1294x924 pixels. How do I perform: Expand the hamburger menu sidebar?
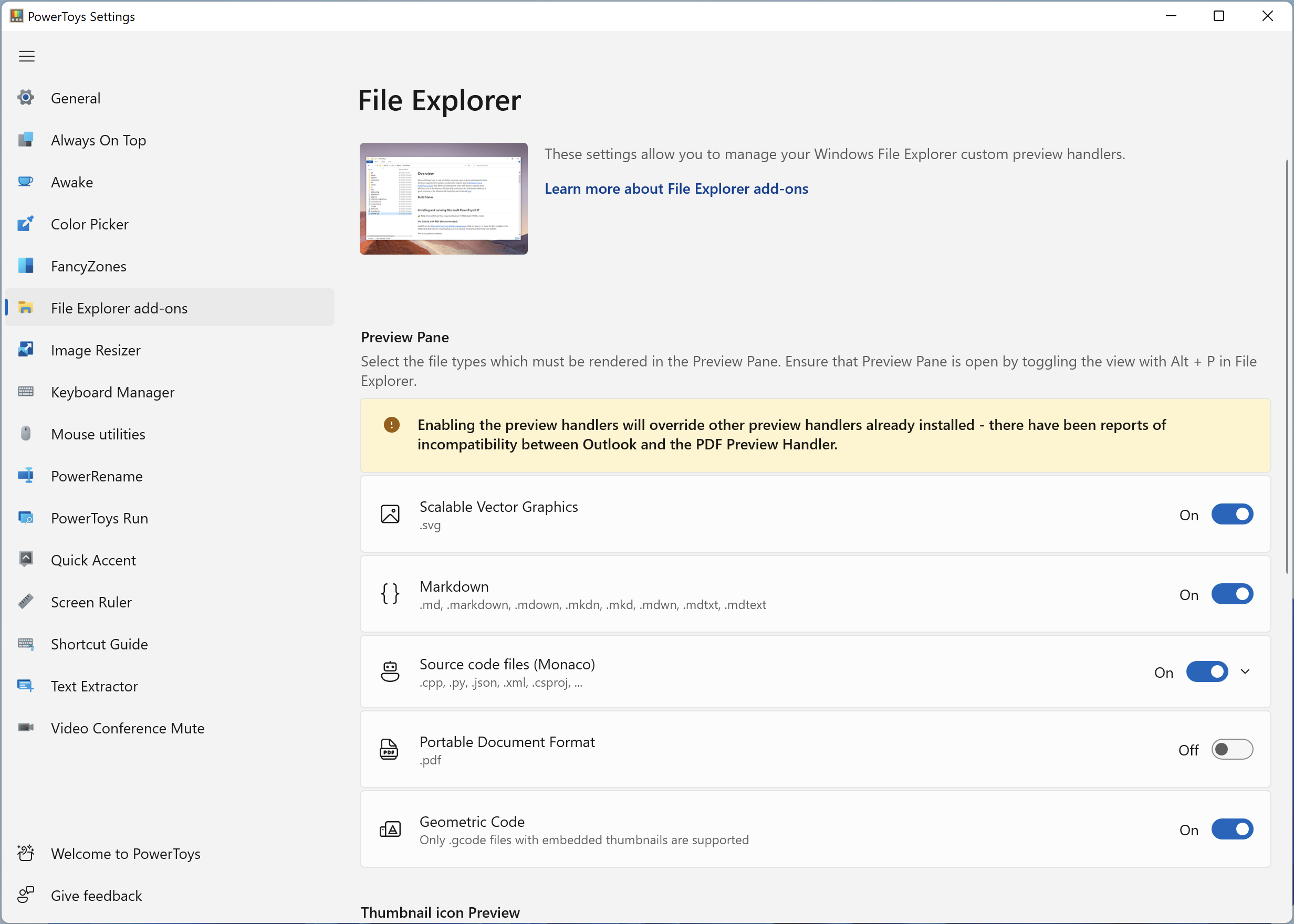tap(26, 56)
